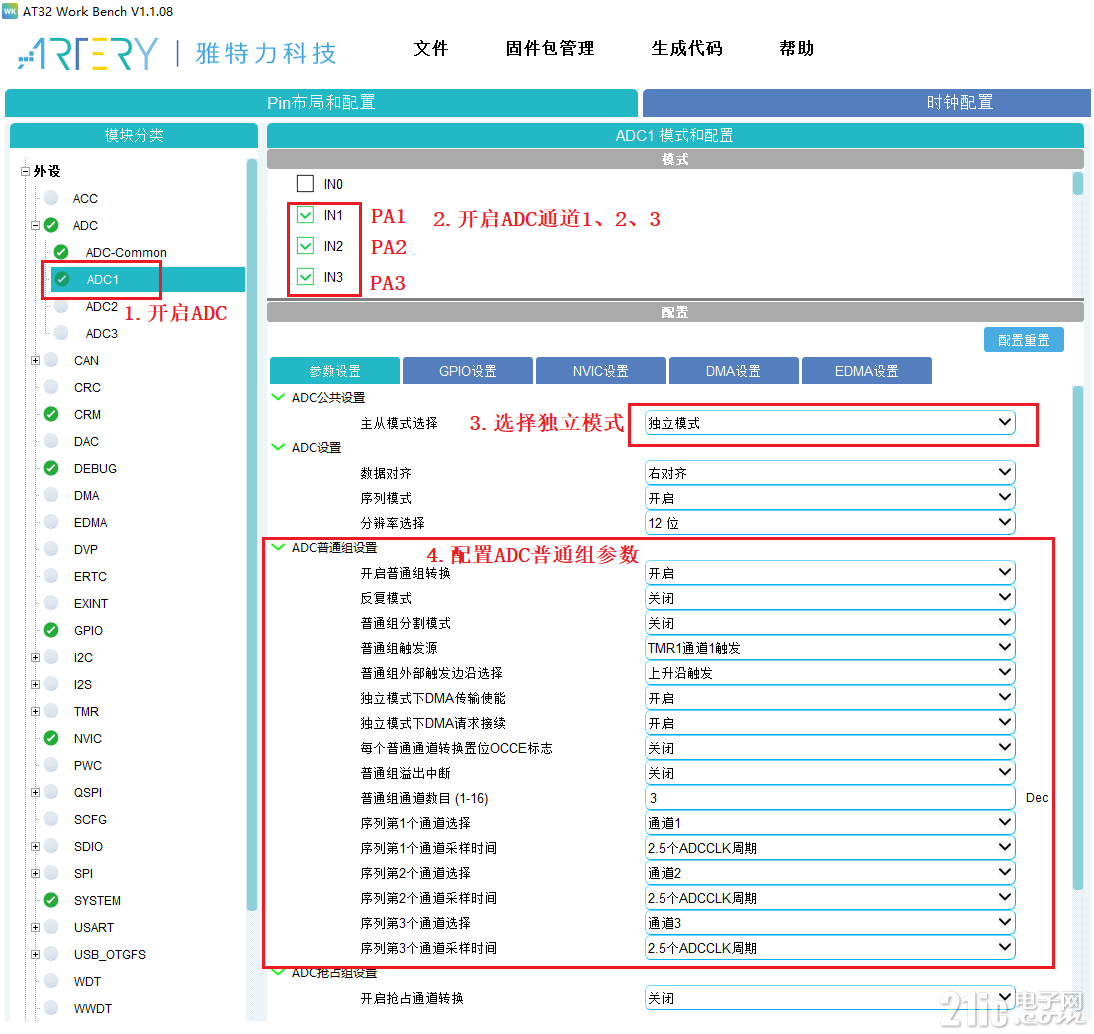Uncheck the IN2 channel checkbox
This screenshot has width=1094, height=1034.
pyautogui.click(x=306, y=246)
